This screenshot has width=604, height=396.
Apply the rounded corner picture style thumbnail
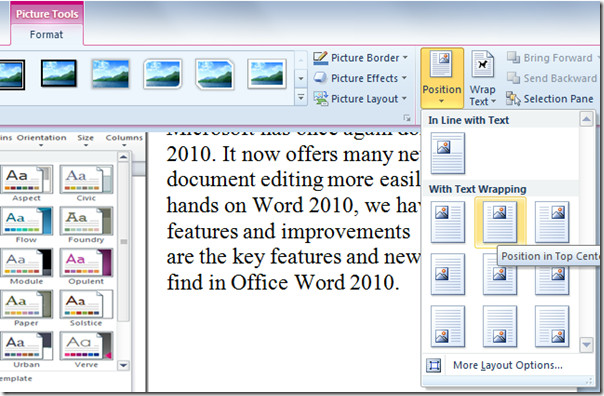click(162, 73)
